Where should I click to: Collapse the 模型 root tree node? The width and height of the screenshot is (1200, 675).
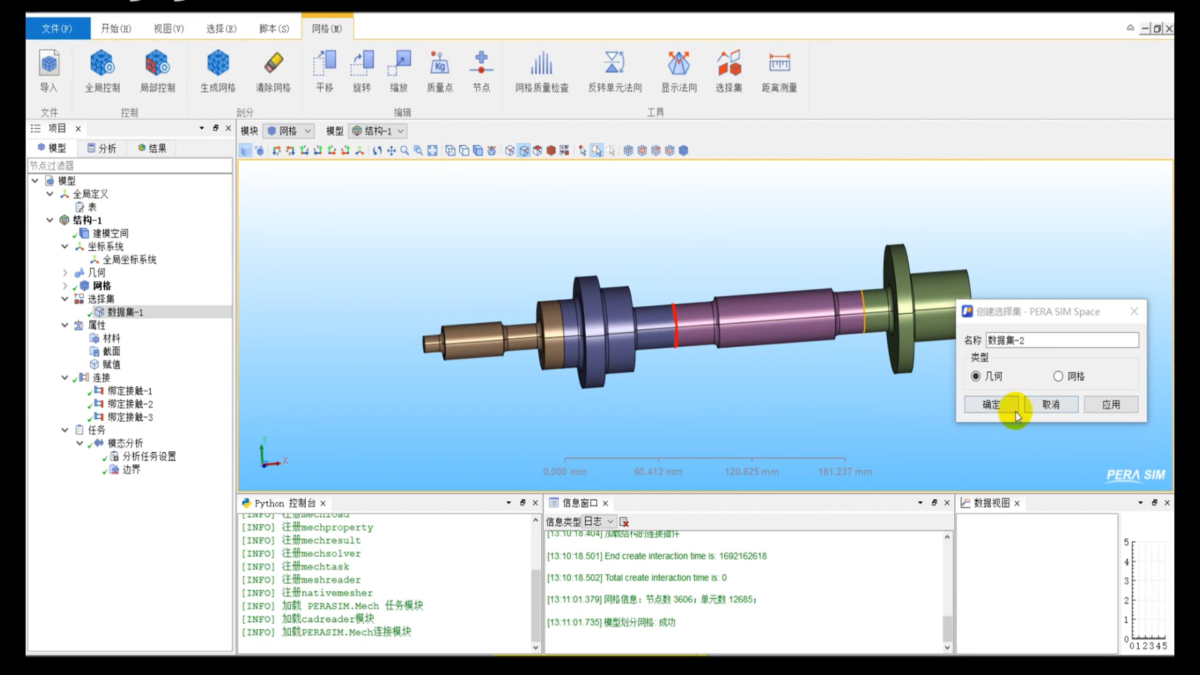click(36, 181)
